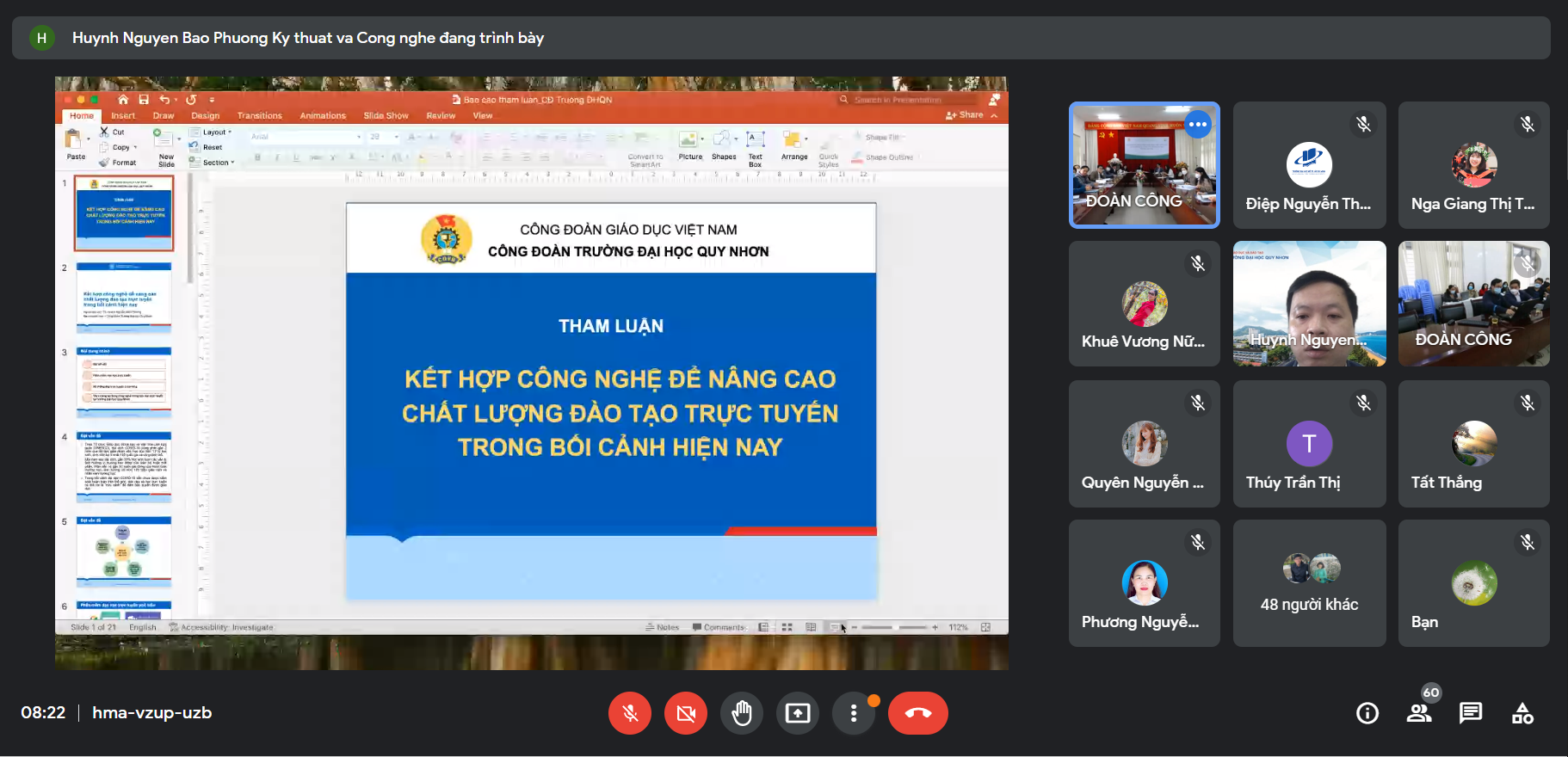Leave the call with the red hang-up button
Viewport: 1568px width, 757px height.
917,713
